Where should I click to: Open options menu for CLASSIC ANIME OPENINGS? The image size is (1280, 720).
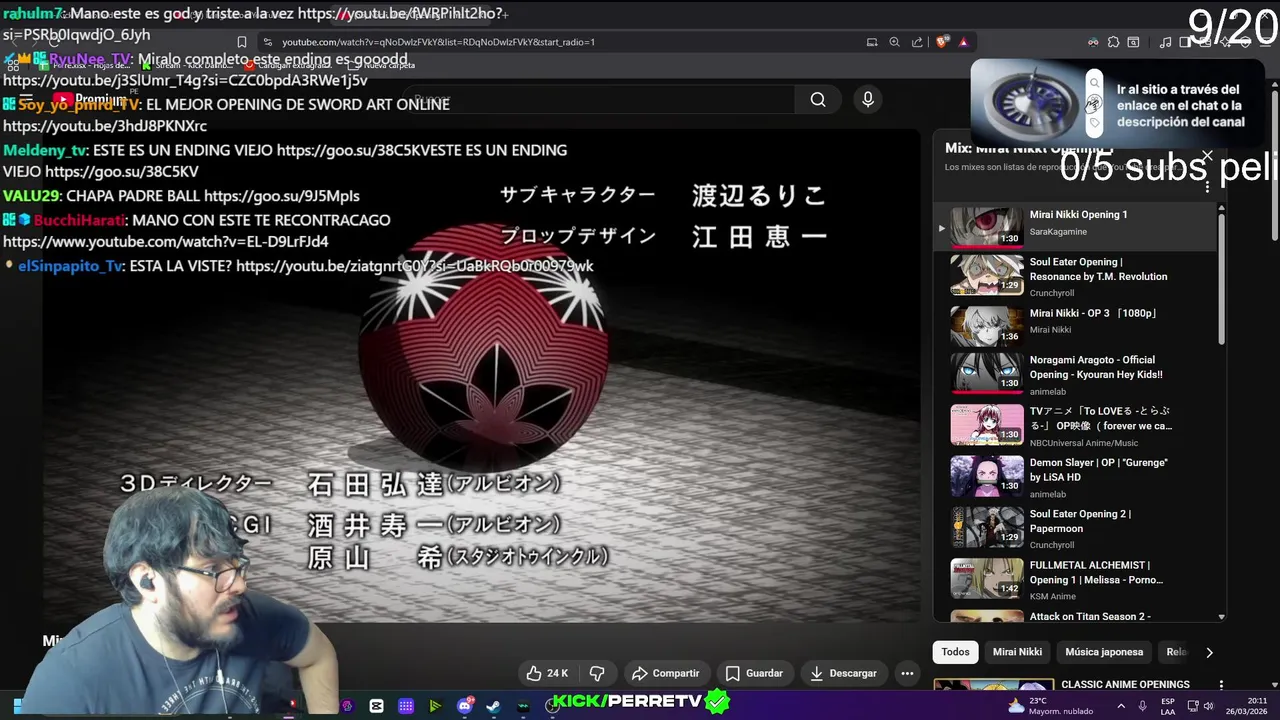[1221, 685]
